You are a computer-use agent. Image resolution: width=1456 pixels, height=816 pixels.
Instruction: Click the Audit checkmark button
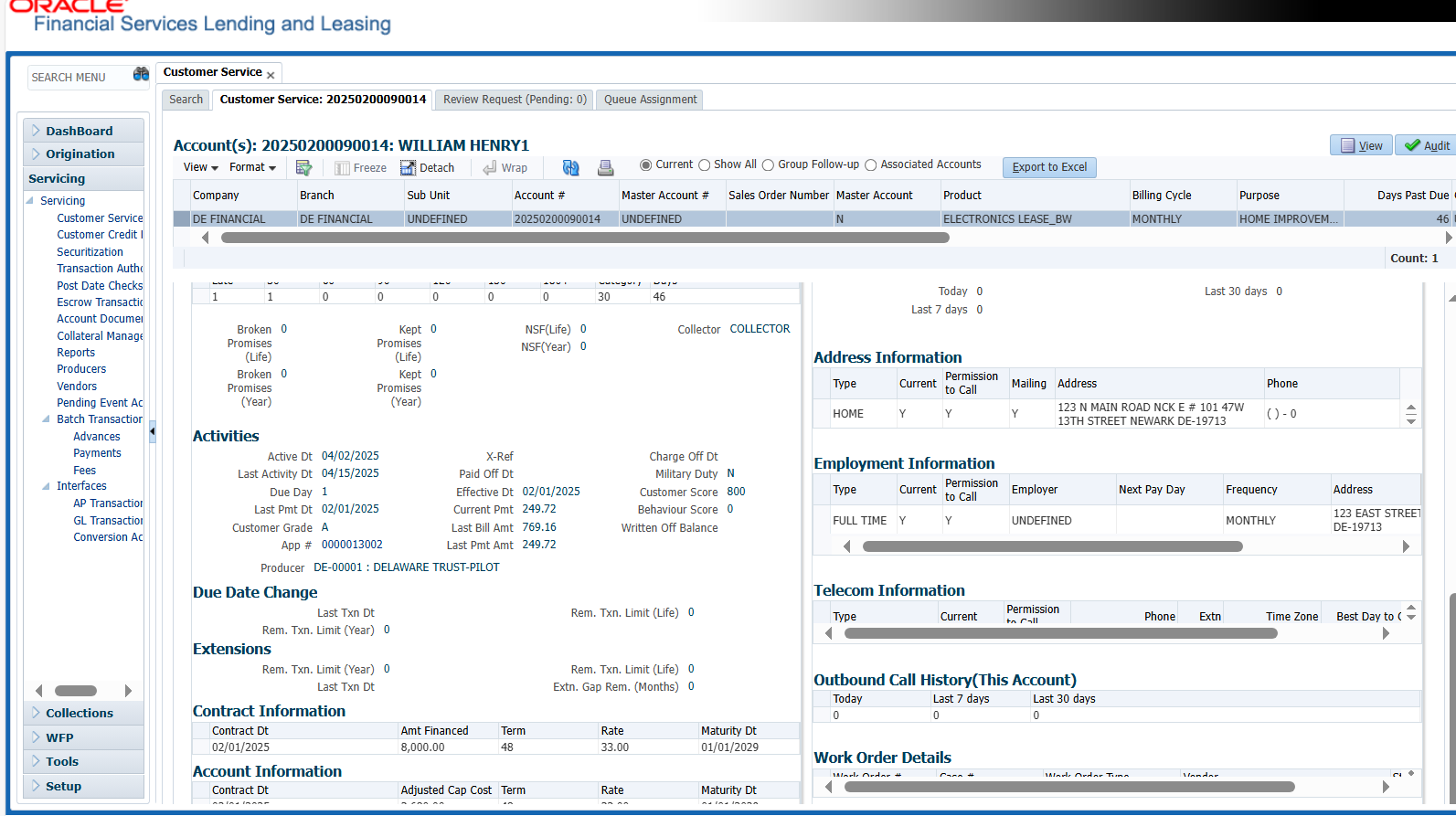pyautogui.click(x=1427, y=145)
